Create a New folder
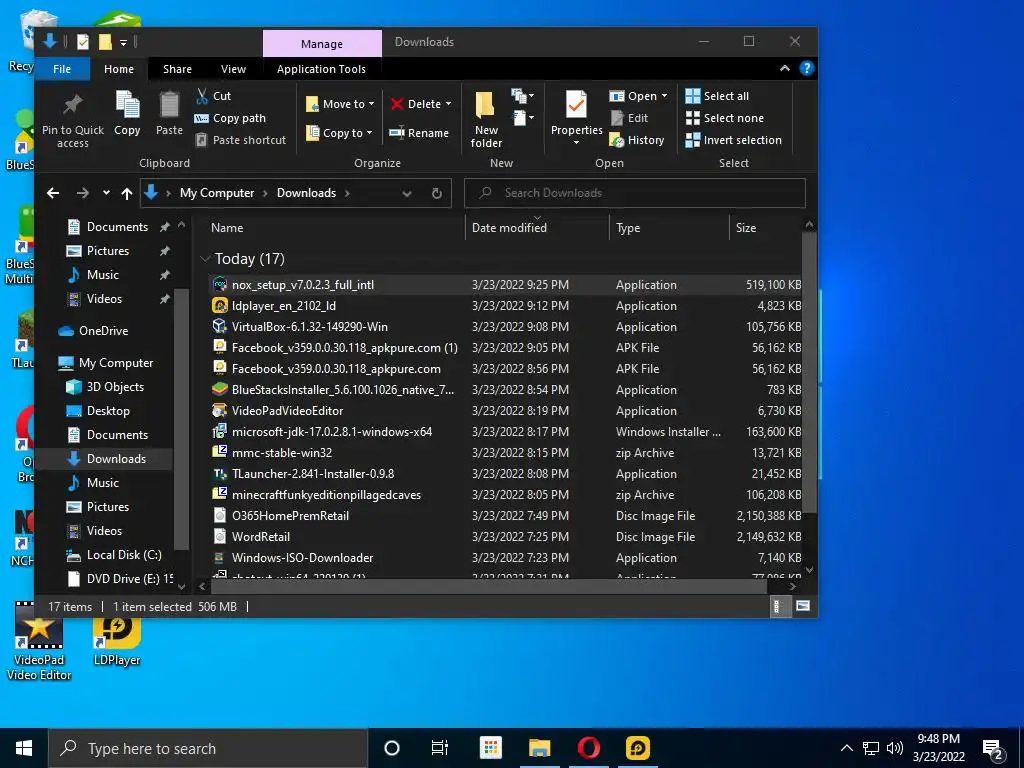The height and width of the screenshot is (768, 1024). pyautogui.click(x=486, y=119)
